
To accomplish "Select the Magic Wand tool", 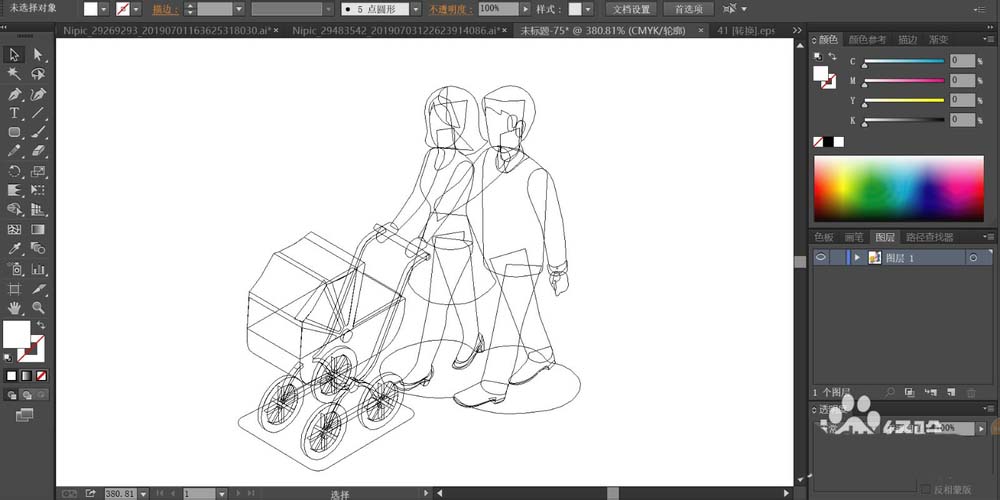I will click(14, 74).
